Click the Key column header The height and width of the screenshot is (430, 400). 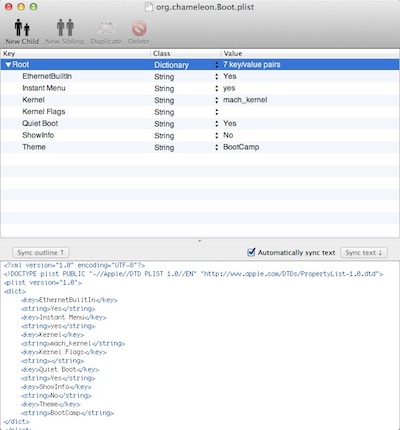click(x=76, y=53)
